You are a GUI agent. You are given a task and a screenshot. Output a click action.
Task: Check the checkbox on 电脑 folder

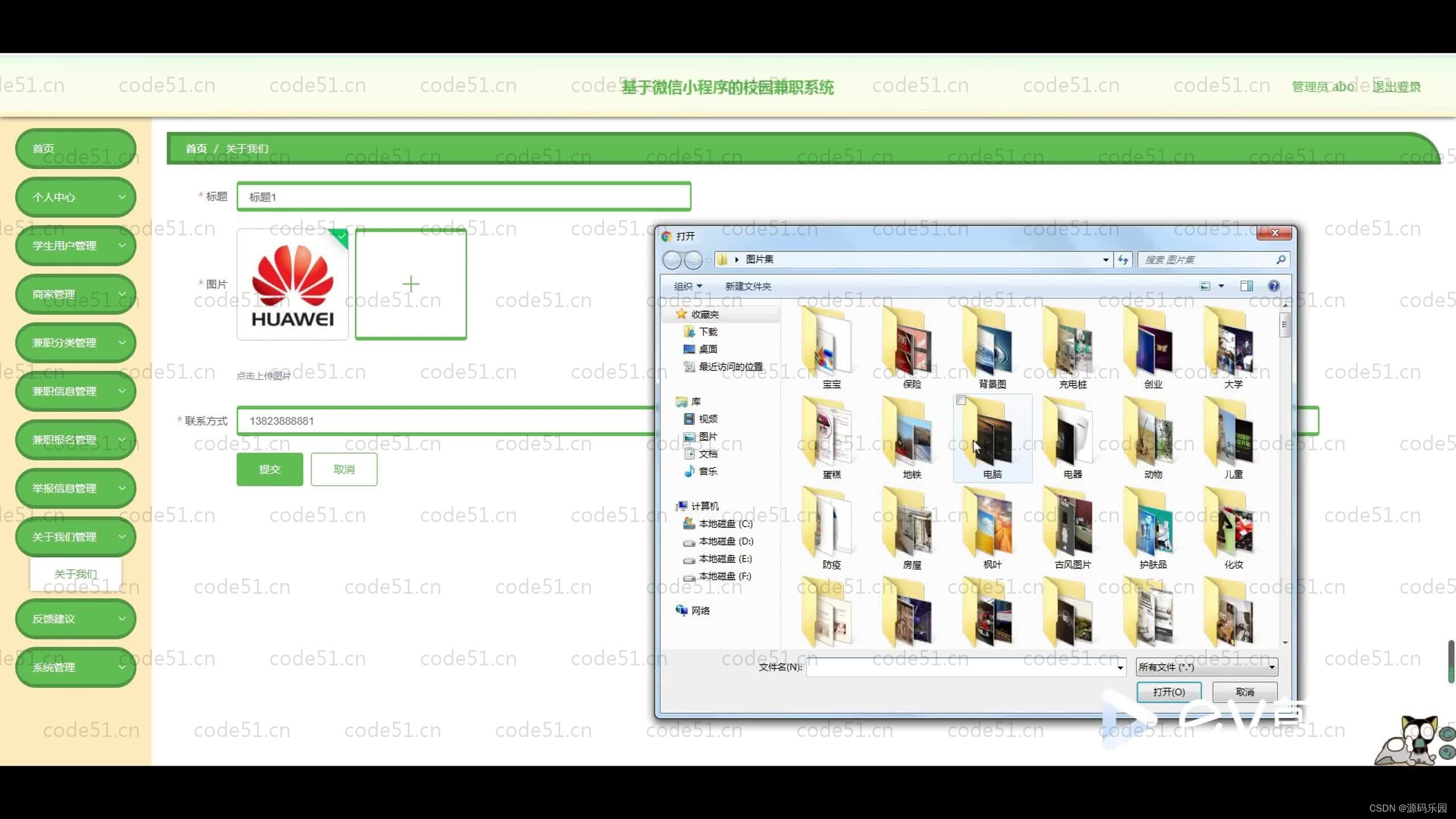961,400
